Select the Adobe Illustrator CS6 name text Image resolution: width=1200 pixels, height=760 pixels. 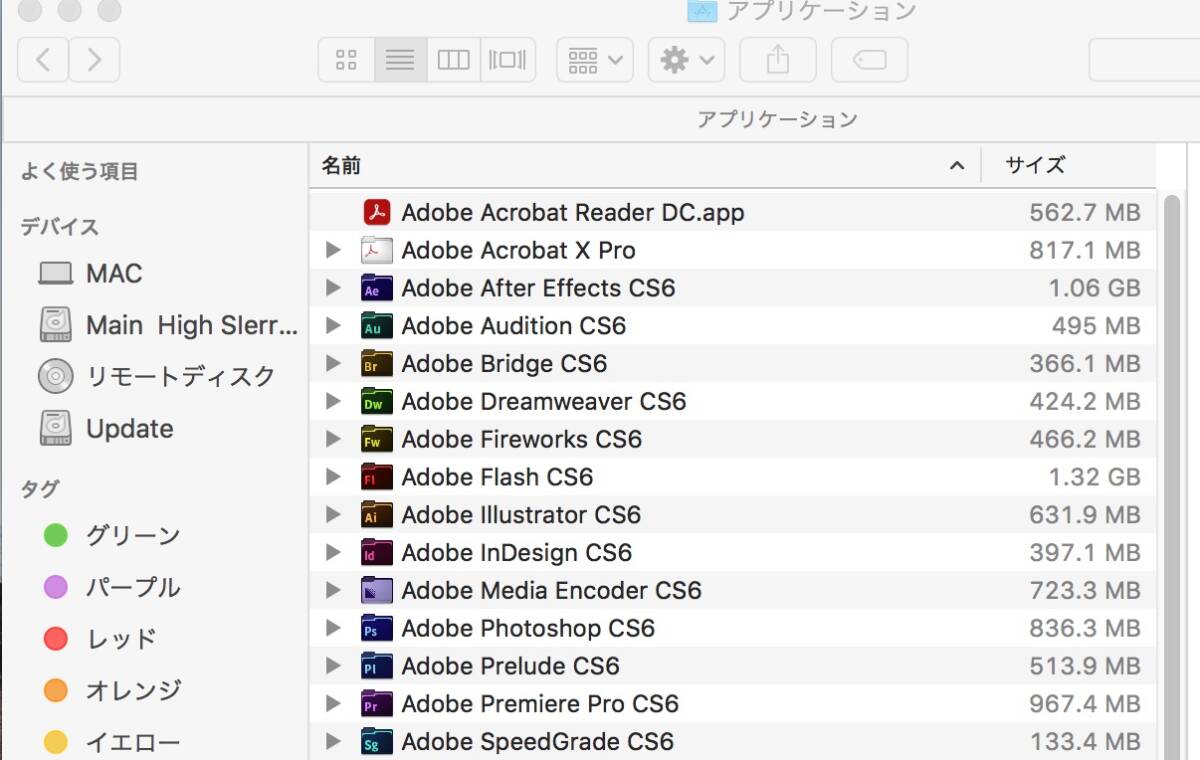coord(521,515)
